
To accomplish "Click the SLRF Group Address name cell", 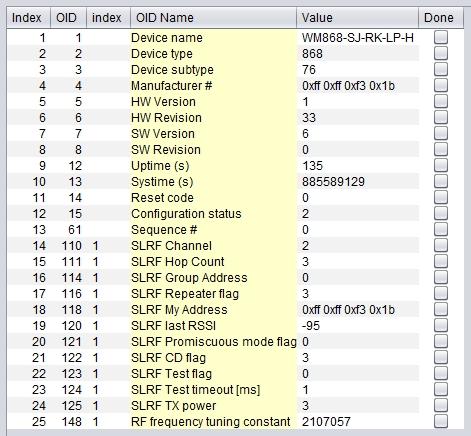I will [x=213, y=278].
